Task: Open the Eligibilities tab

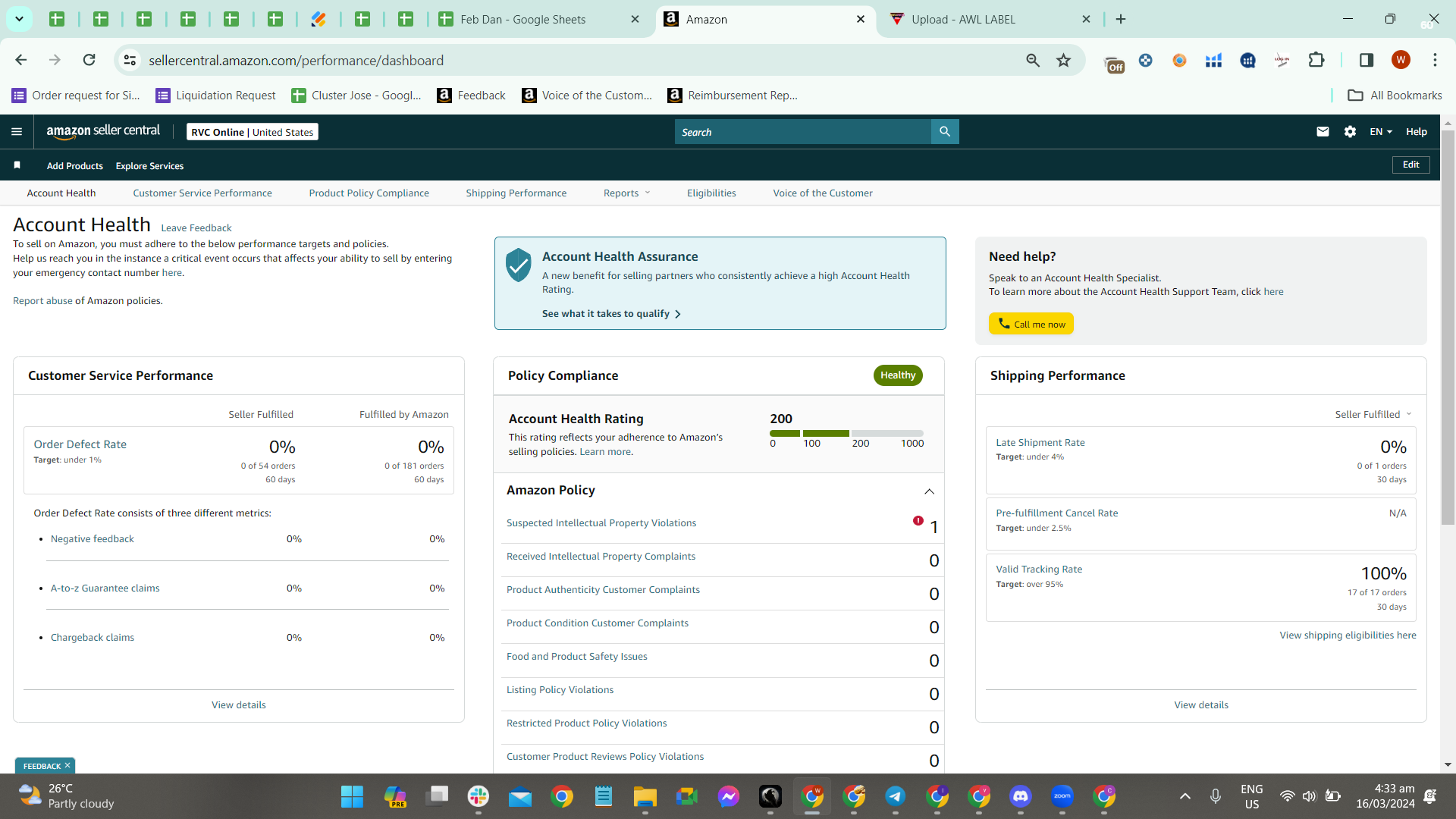Action: [x=711, y=193]
